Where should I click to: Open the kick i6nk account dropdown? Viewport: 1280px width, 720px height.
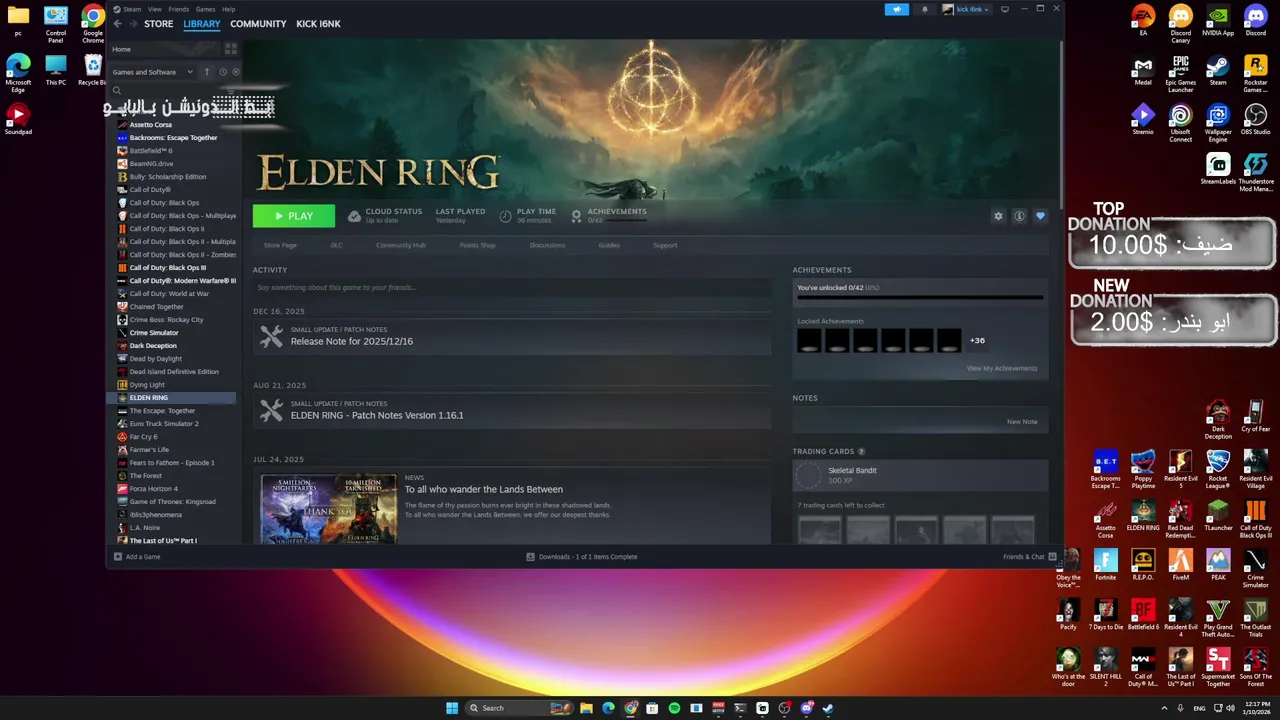(966, 9)
